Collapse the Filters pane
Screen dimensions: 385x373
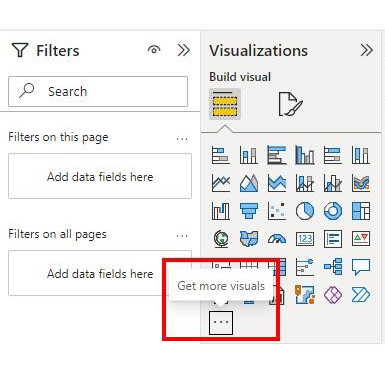click(183, 50)
